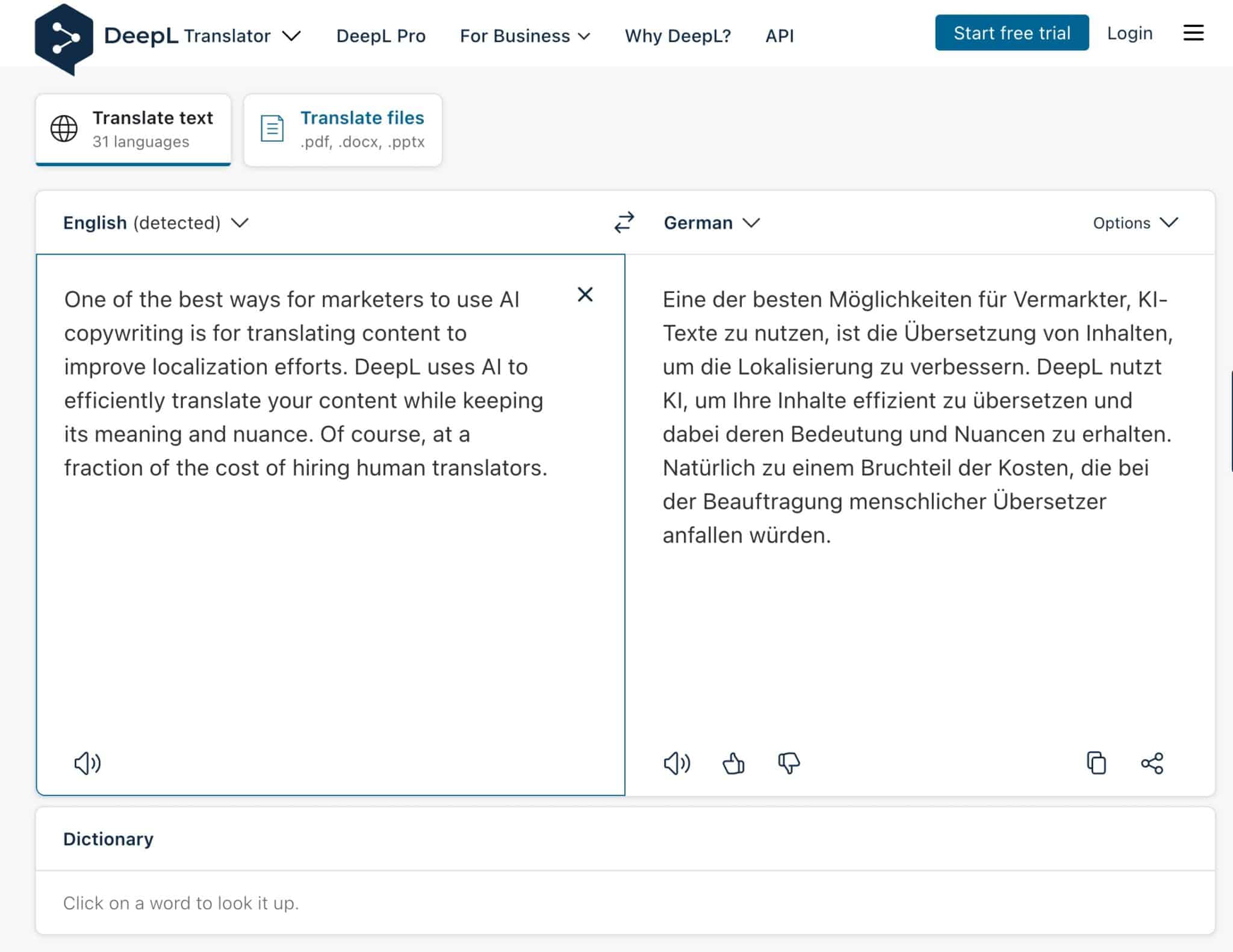
Task: Click the Start free trial button
Action: click(x=1011, y=33)
